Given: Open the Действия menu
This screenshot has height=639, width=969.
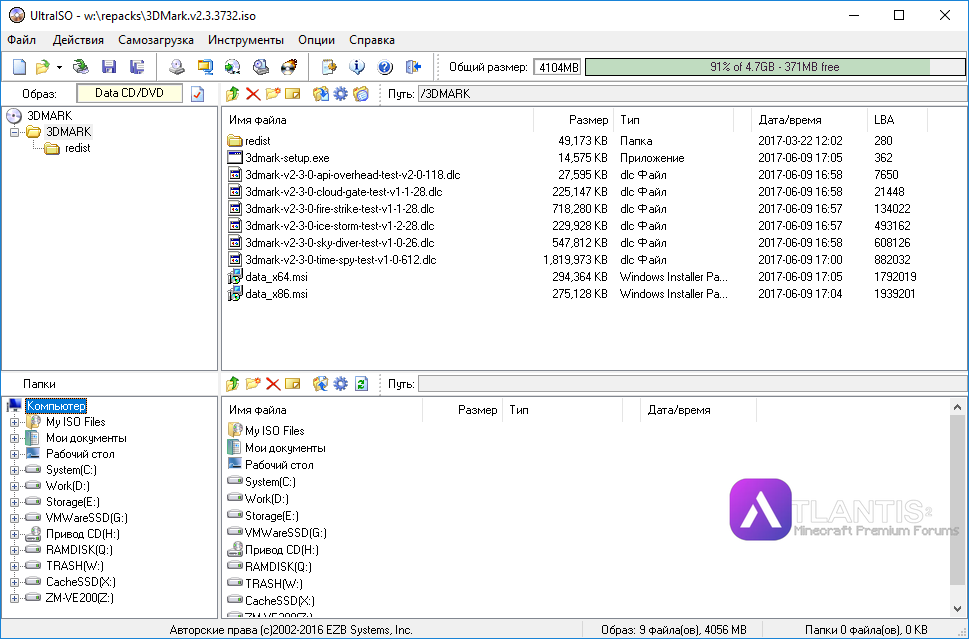Looking at the screenshot, I should pos(78,40).
